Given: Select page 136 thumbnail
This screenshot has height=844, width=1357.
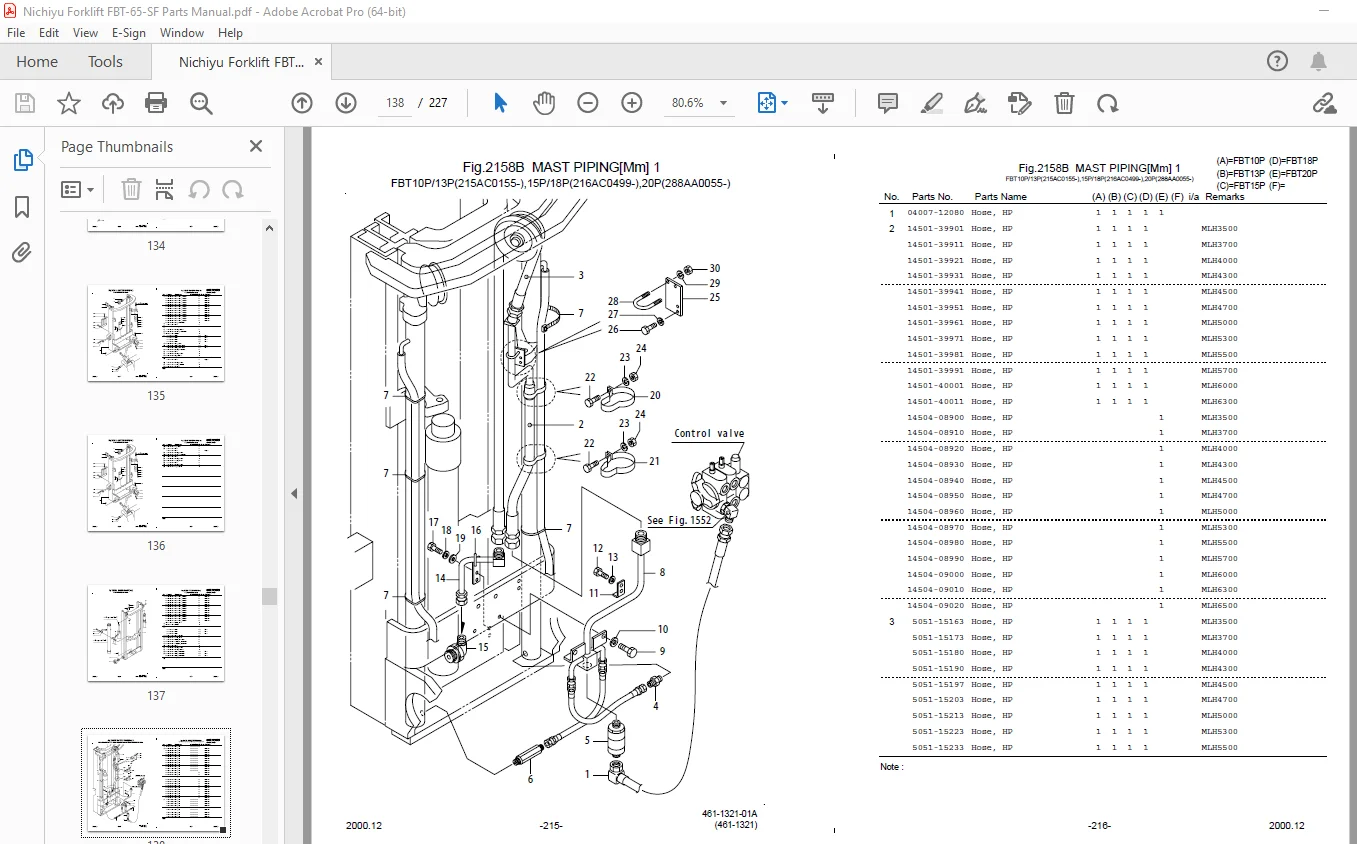Looking at the screenshot, I should [156, 483].
